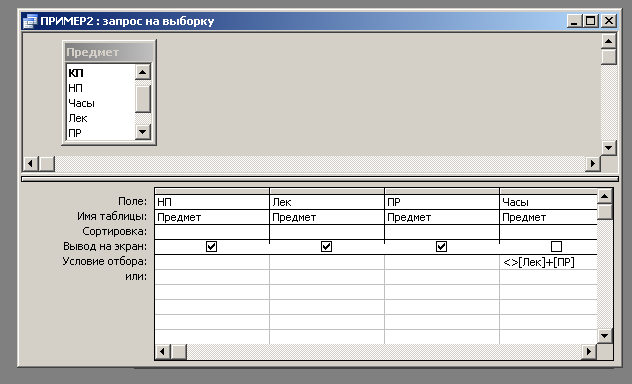The image size is (632, 384).
Task: Click Условие отбора cell for НП column
Action: coord(212,262)
